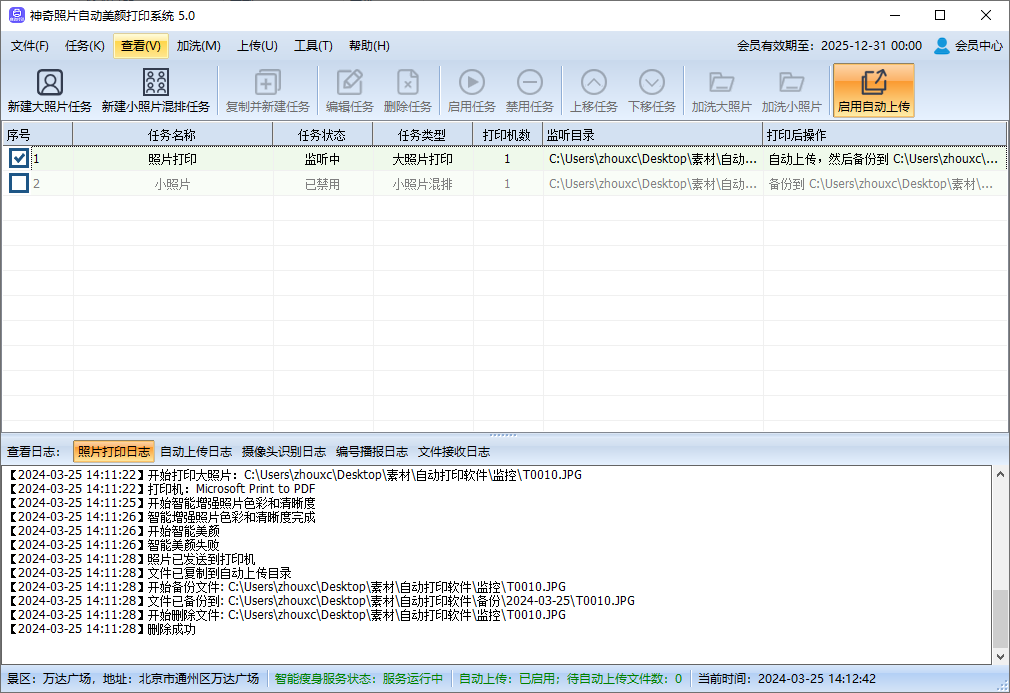Delete the selected task (删除任务)
This screenshot has width=1010, height=693.
coord(408,88)
